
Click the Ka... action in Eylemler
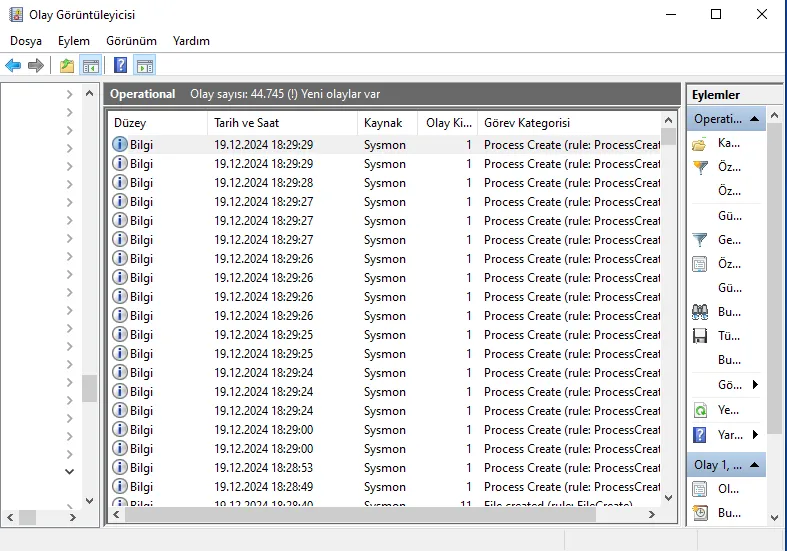[728, 144]
